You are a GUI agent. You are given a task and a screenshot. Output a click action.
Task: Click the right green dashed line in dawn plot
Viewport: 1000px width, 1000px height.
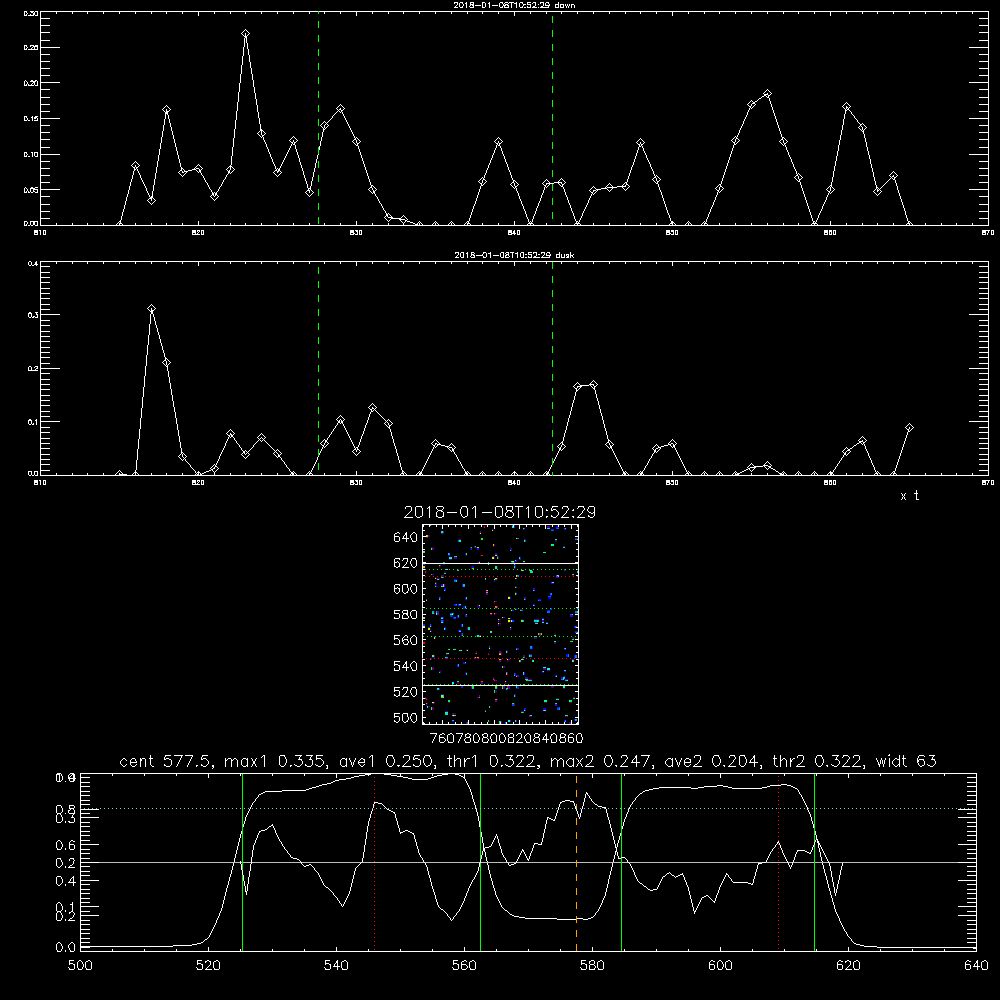click(552, 118)
